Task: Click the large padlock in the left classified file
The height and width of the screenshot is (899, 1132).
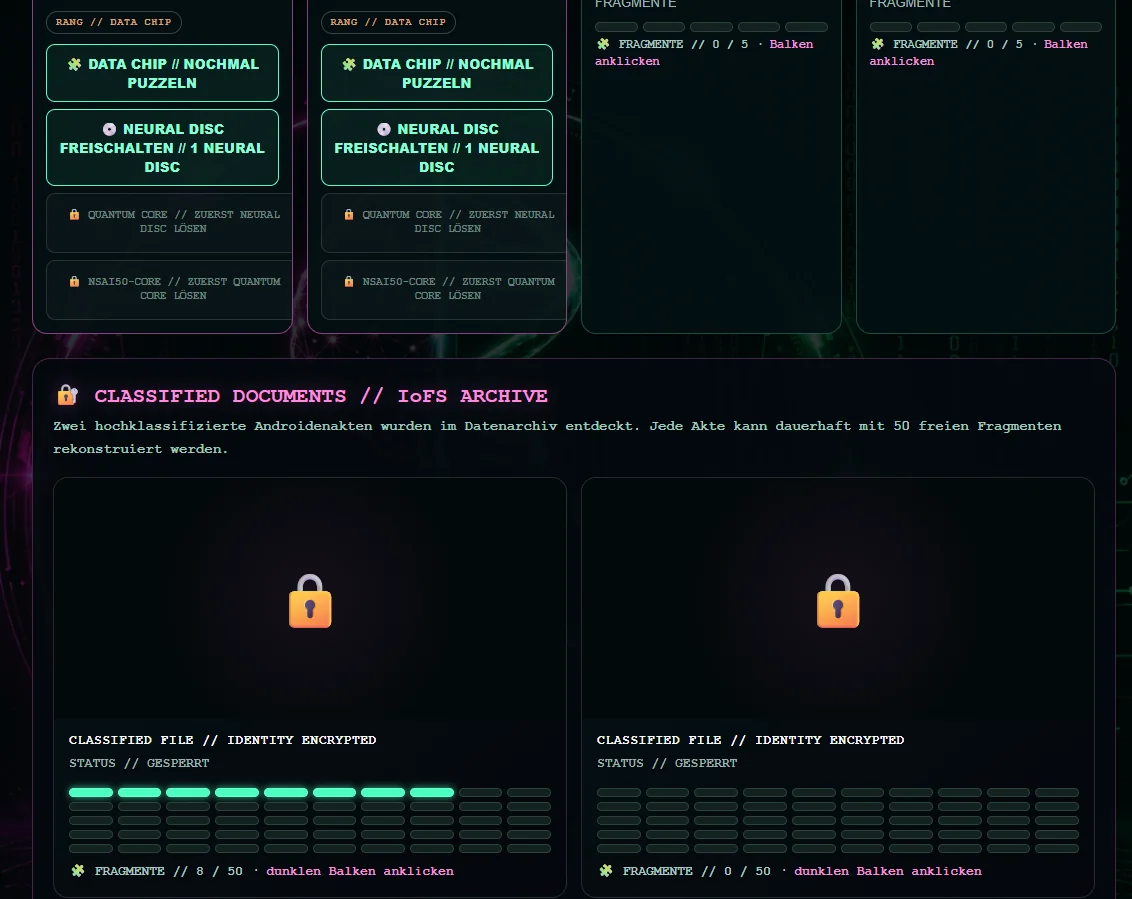Action: pyautogui.click(x=310, y=601)
